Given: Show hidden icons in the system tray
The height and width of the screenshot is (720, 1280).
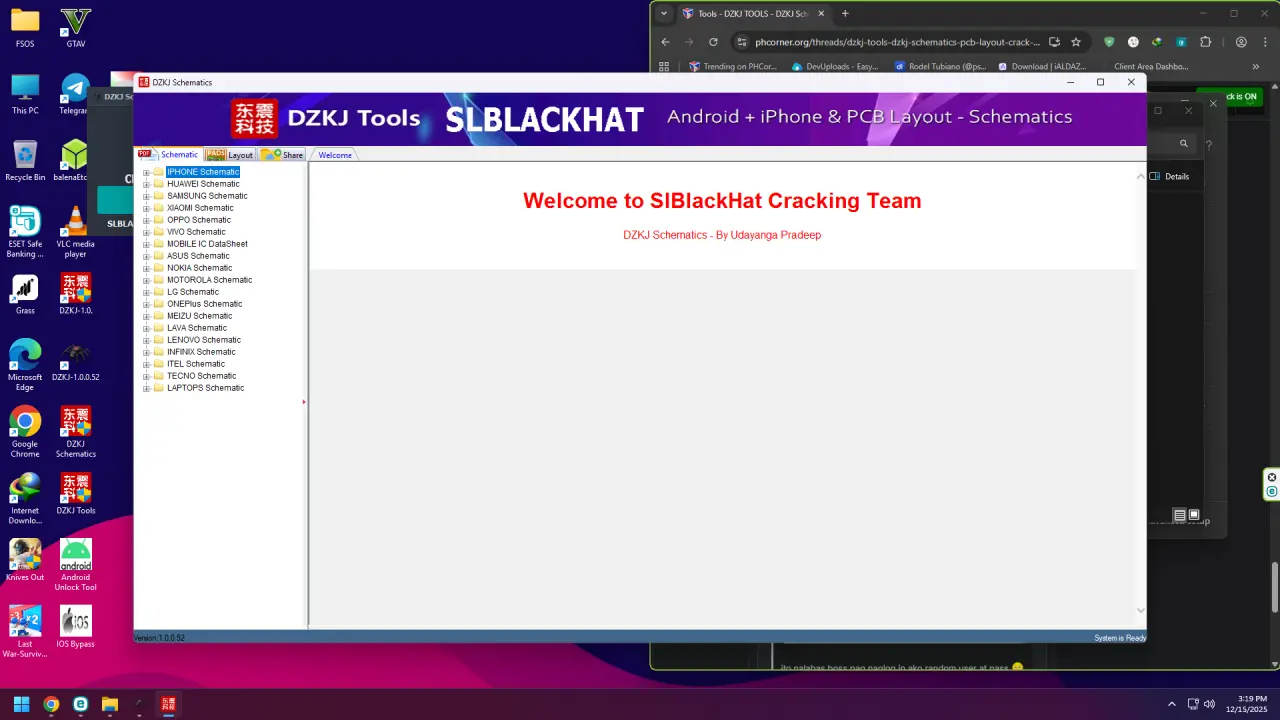Looking at the screenshot, I should tap(1172, 704).
